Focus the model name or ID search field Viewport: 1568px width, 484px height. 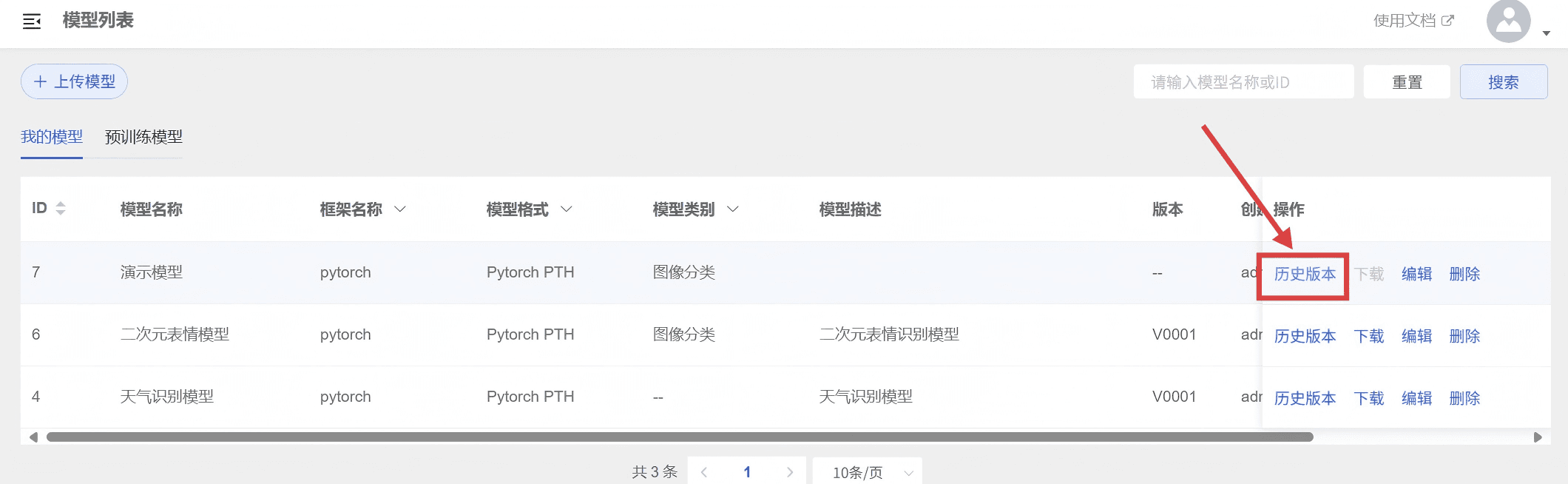point(1243,82)
